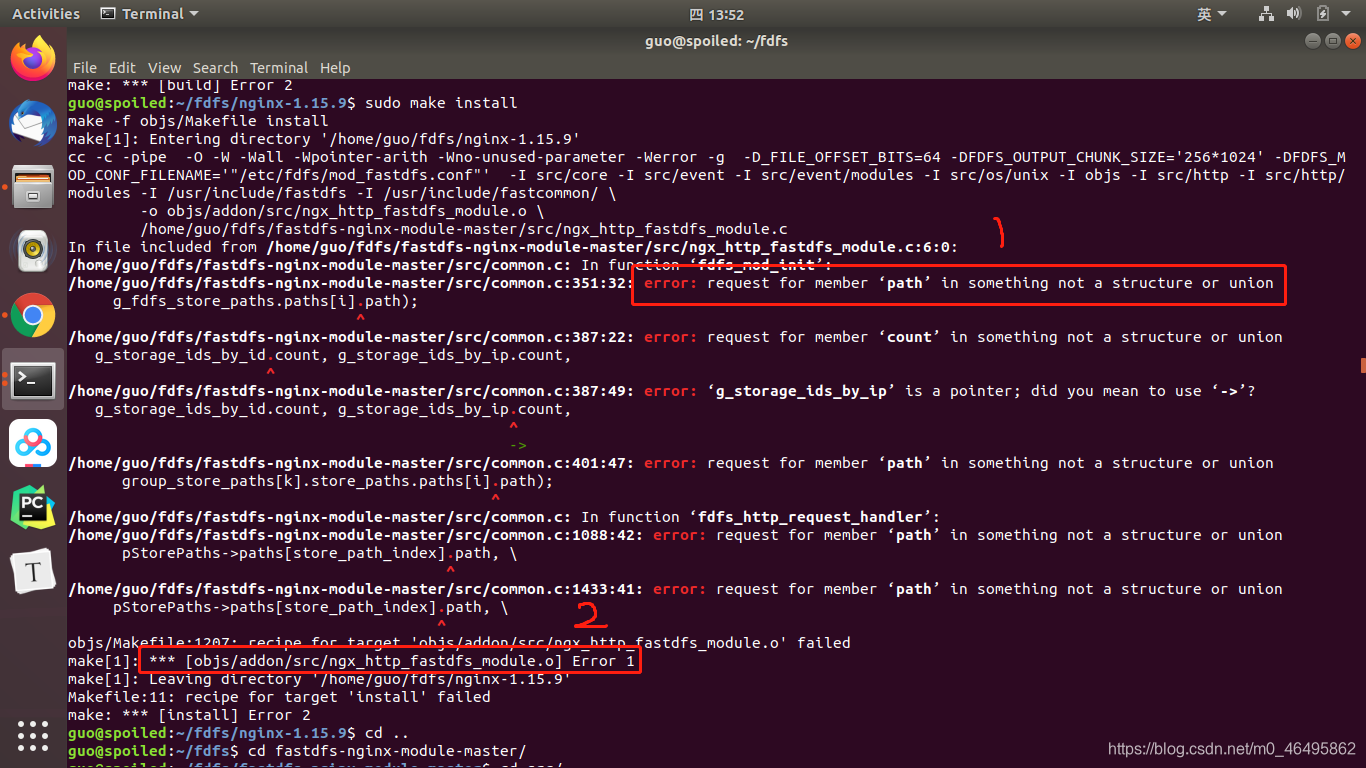
Task: Click 'make: *** [install] Error 2' line
Action: 189,715
